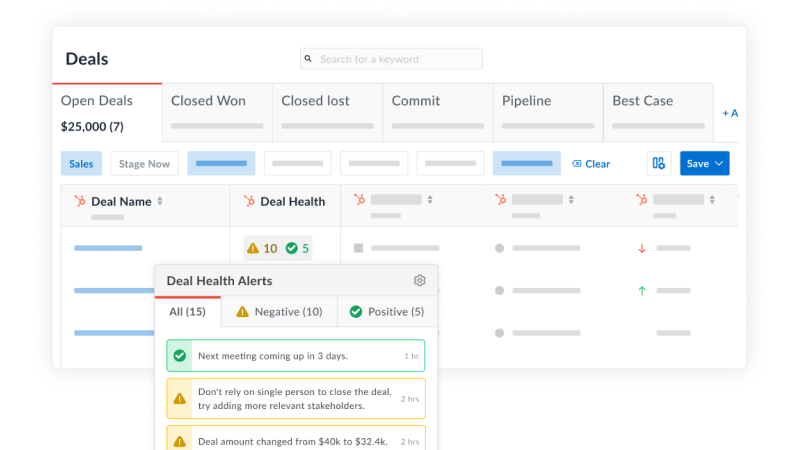800x450 pixels.
Task: Select the Sales filter chip
Action: click(81, 163)
